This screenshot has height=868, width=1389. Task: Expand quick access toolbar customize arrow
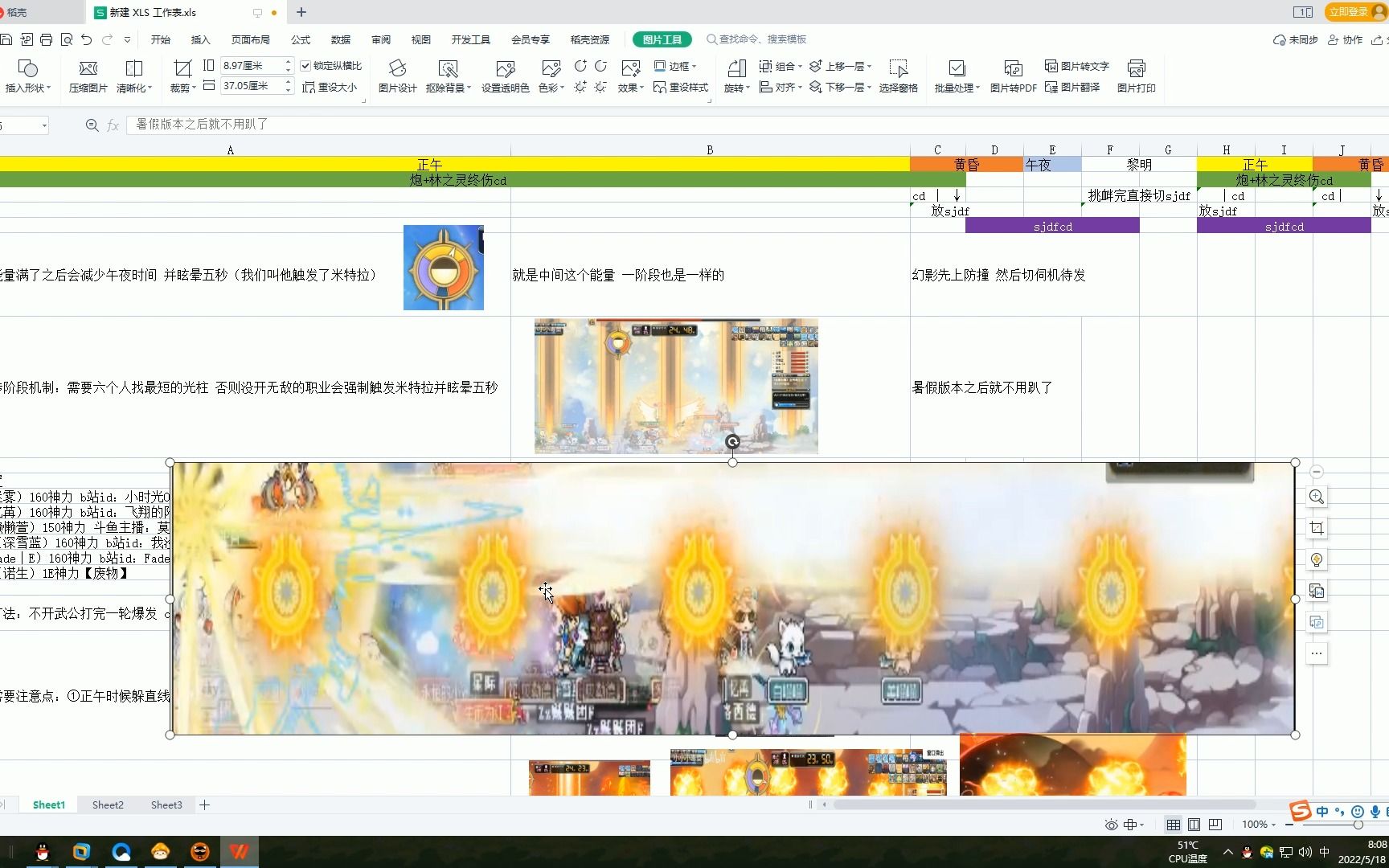click(127, 39)
